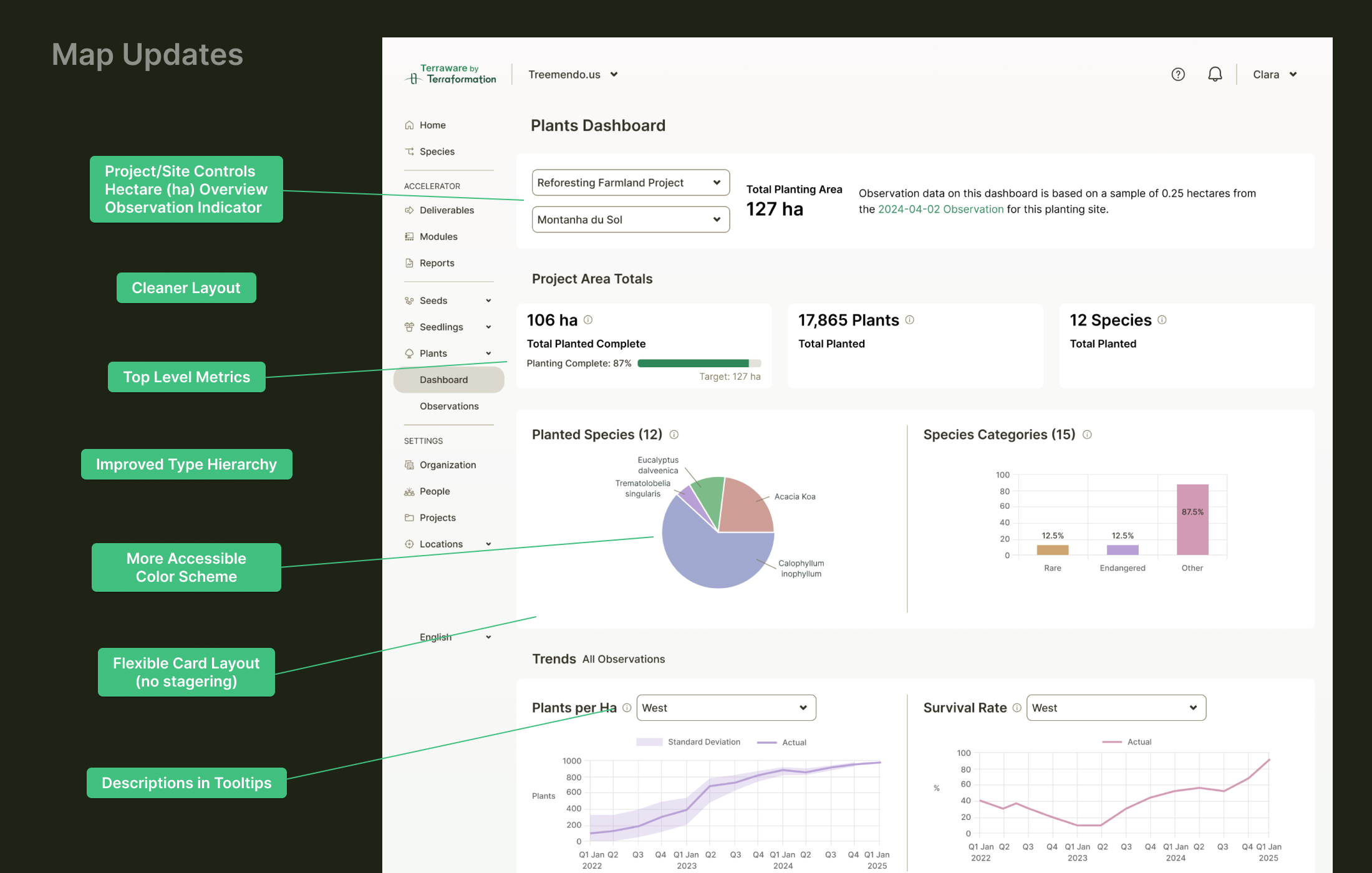The width and height of the screenshot is (1372, 873).
Task: Click the Modules icon under Accelerator
Action: pos(410,236)
